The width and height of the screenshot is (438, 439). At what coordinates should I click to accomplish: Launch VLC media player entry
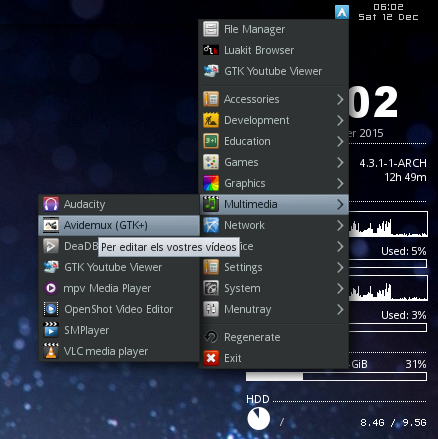(119, 351)
